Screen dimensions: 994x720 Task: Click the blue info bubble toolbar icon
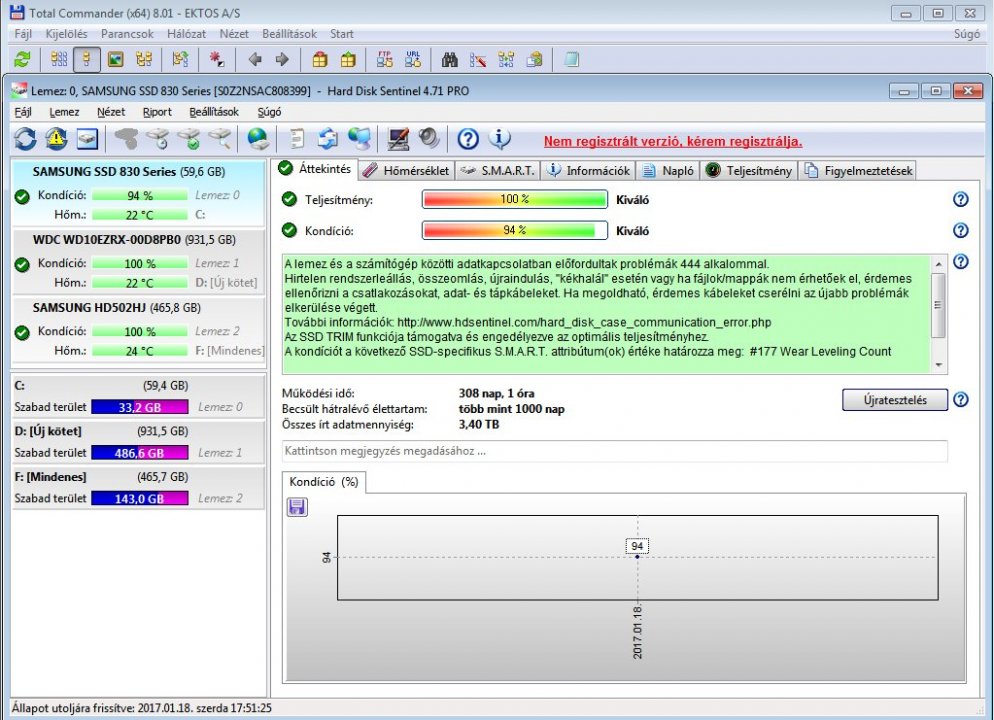click(x=500, y=138)
